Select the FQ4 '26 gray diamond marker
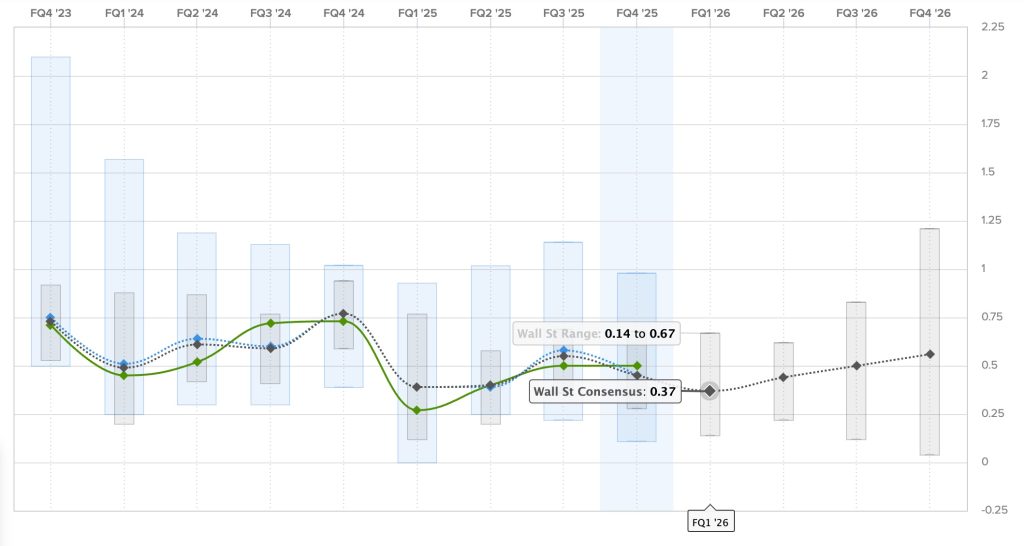The width and height of the screenshot is (1024, 546). pyautogui.click(x=930, y=354)
